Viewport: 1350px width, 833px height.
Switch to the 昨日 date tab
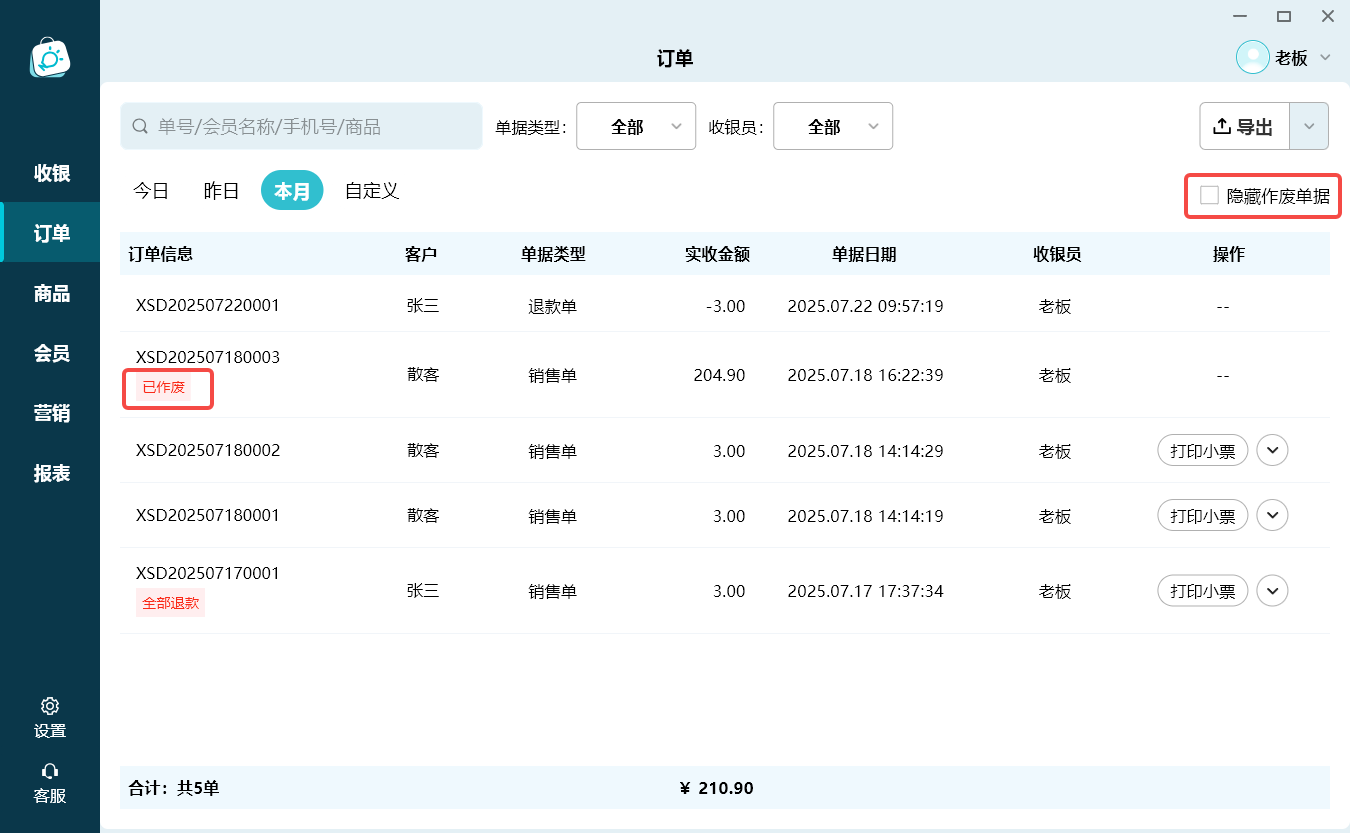[221, 190]
